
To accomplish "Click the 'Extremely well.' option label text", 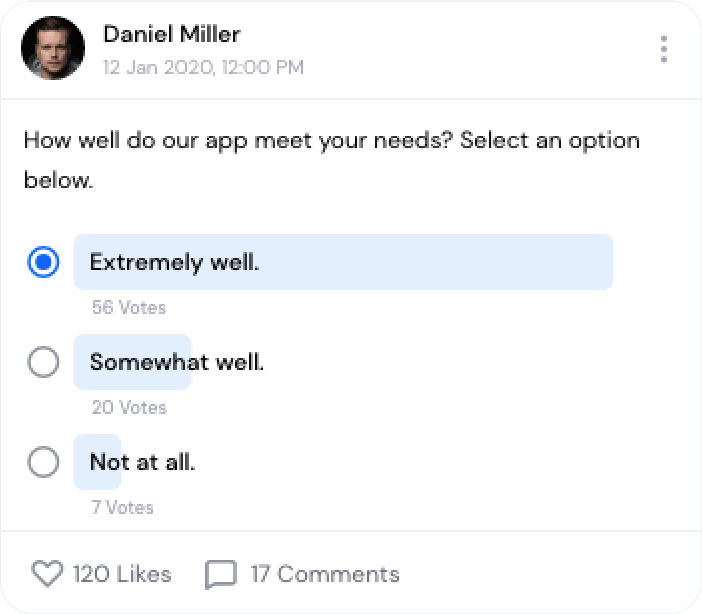I will click(174, 263).
